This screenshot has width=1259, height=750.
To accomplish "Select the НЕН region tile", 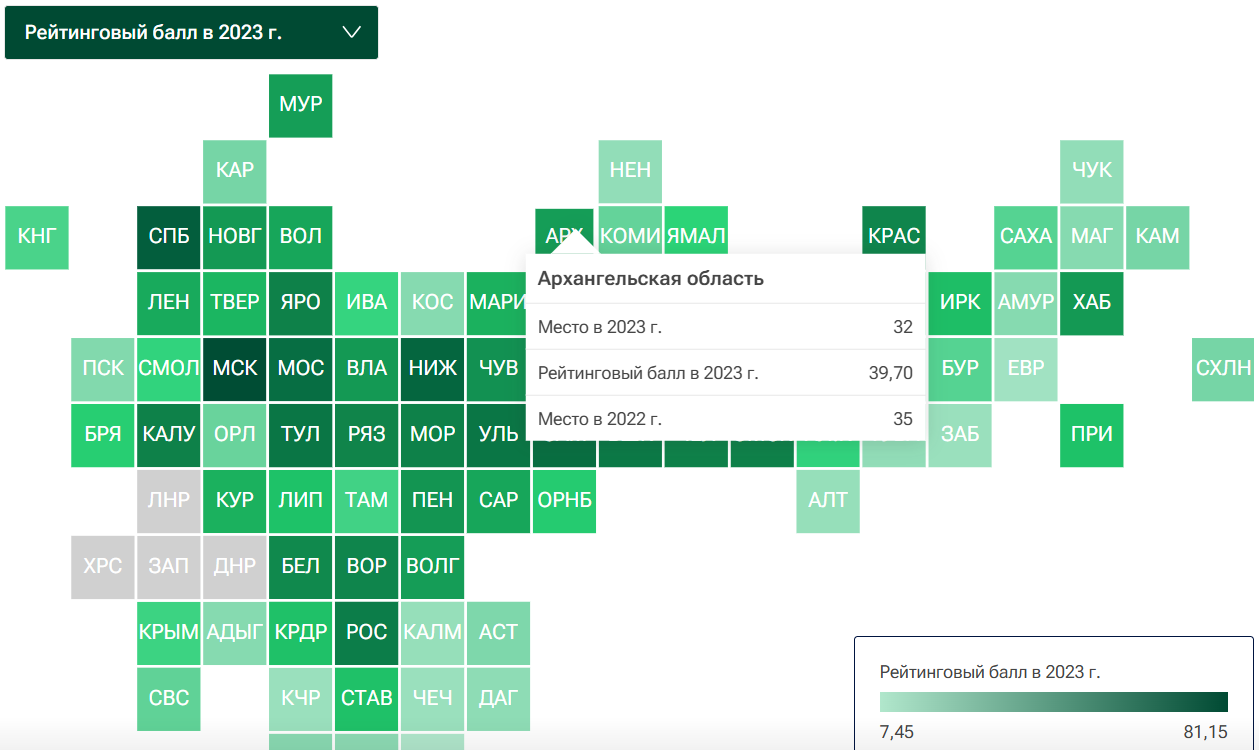I will [x=630, y=170].
